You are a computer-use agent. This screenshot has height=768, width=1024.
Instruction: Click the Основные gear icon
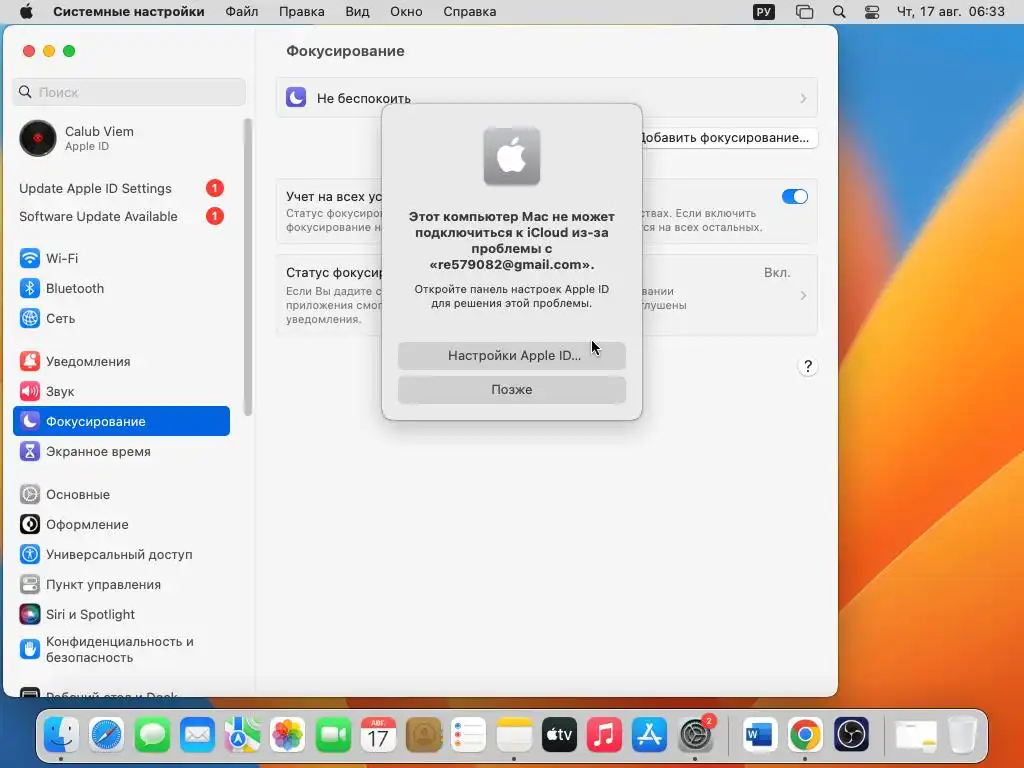29,494
